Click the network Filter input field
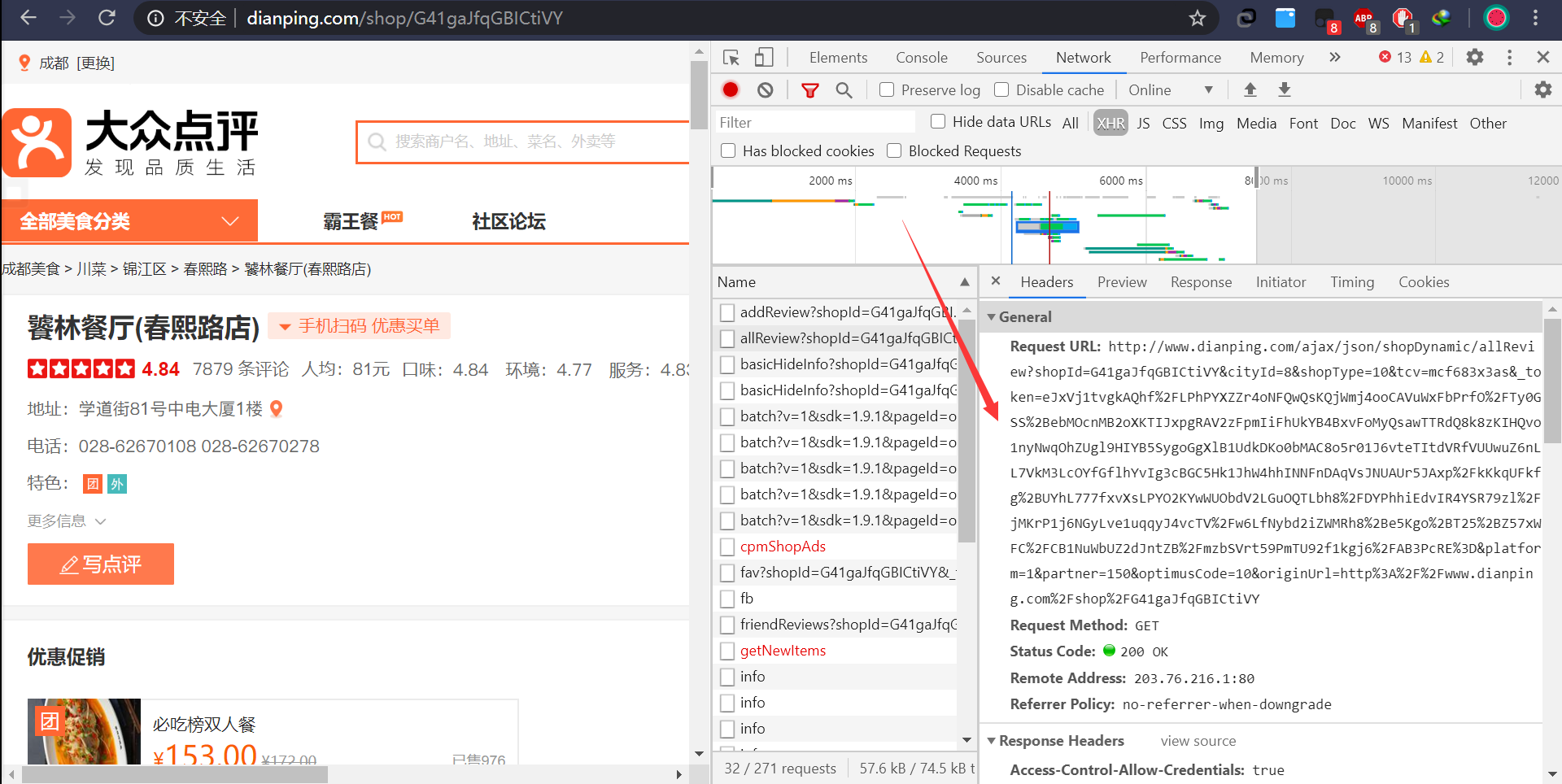This screenshot has height=784, width=1562. click(x=814, y=122)
